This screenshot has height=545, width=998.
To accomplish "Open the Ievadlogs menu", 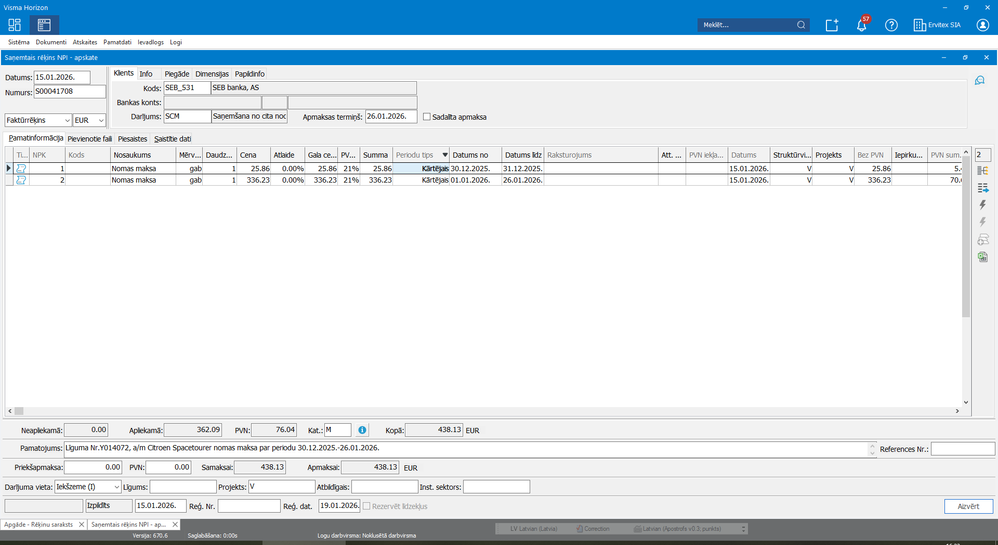I will (x=150, y=42).
